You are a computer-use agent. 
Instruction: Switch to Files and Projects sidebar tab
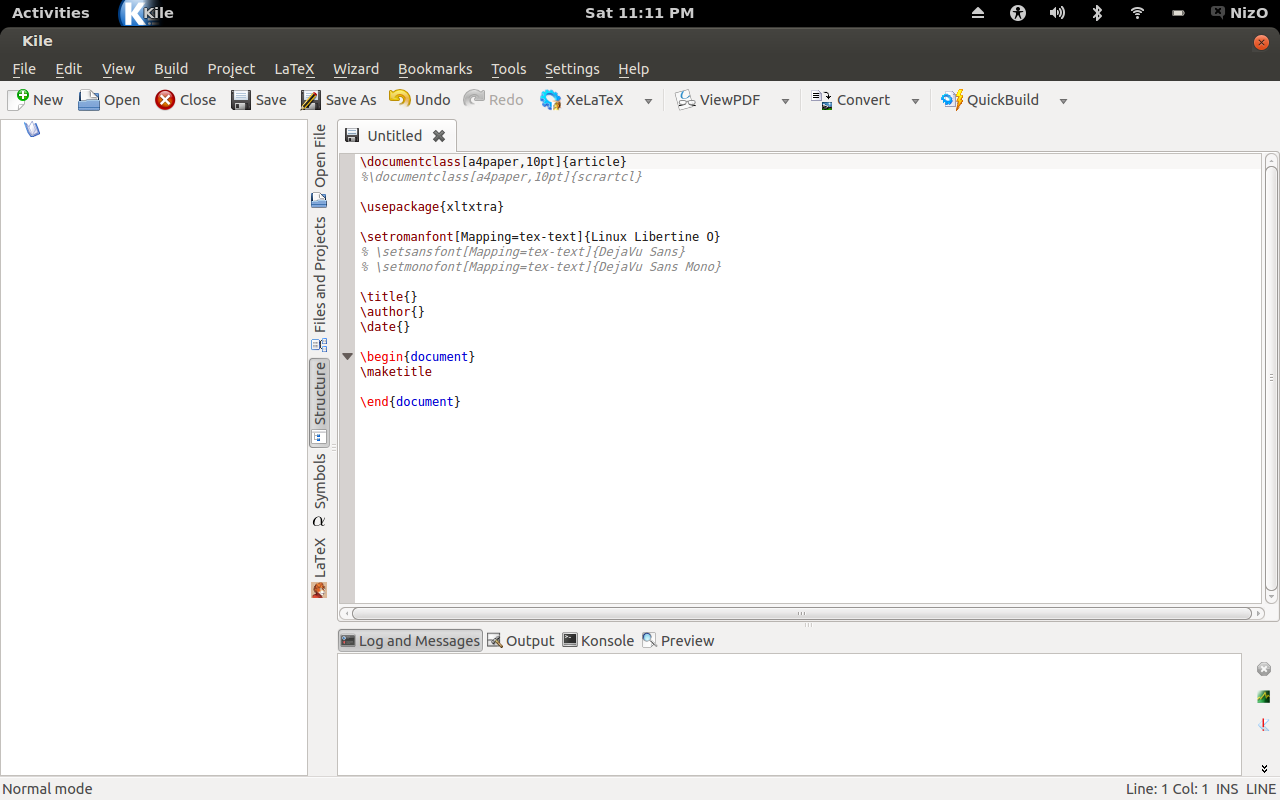tap(320, 284)
